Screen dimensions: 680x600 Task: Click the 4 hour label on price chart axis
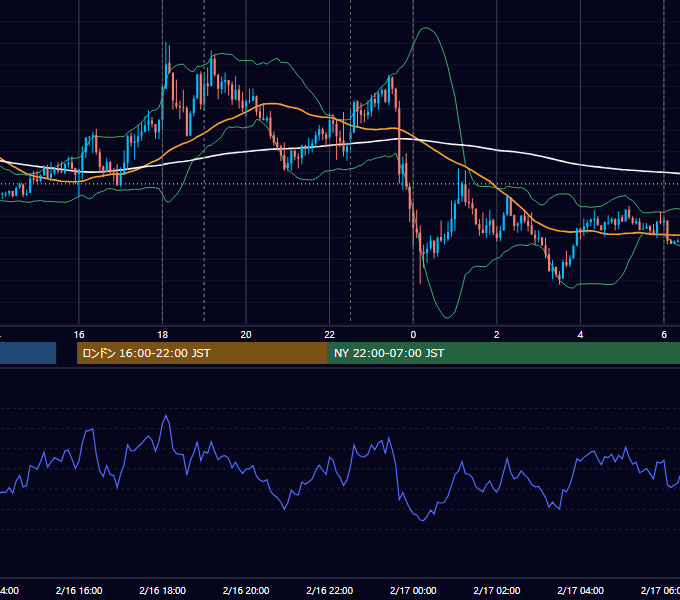580,335
